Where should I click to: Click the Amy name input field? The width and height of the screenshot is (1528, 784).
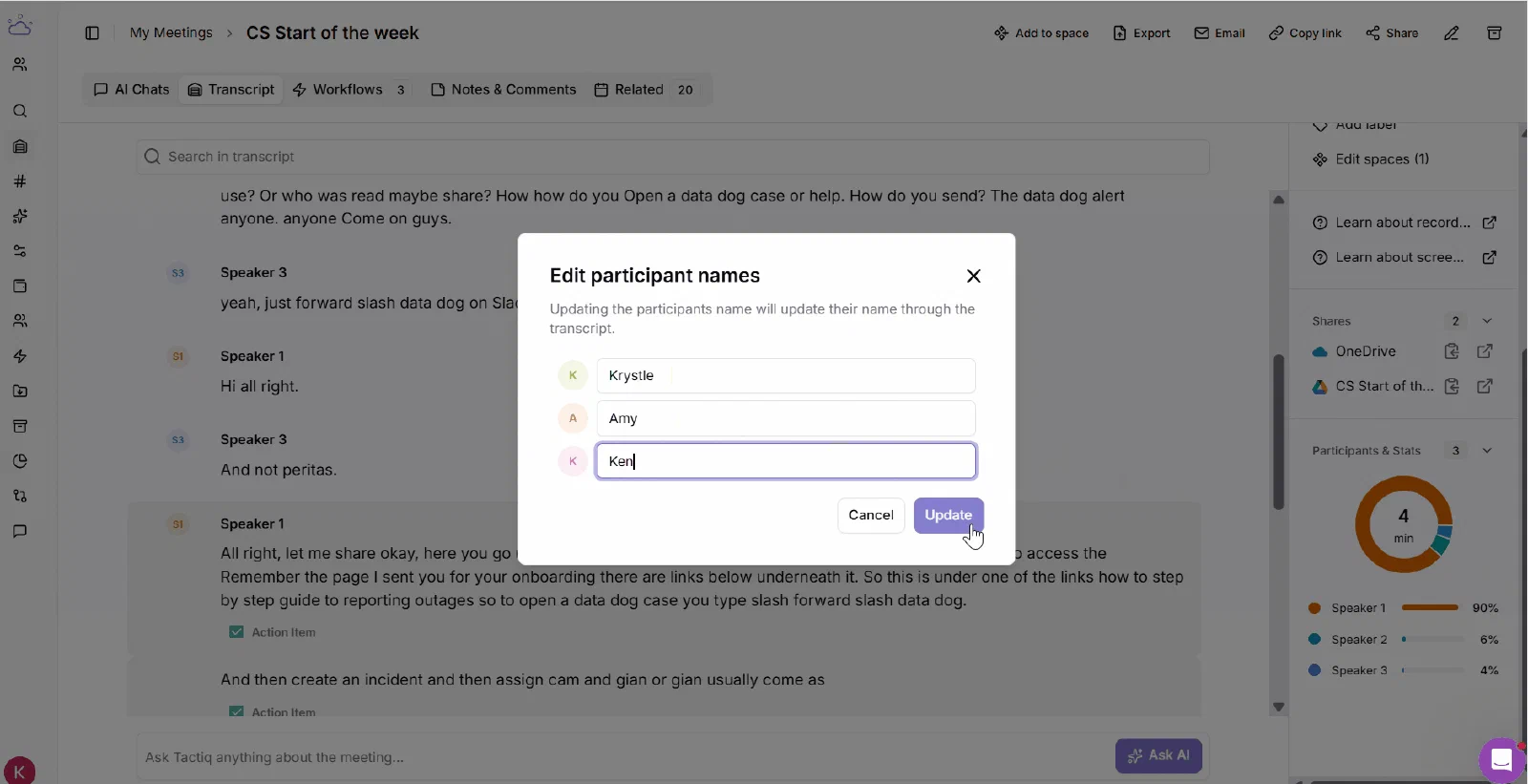click(x=786, y=418)
